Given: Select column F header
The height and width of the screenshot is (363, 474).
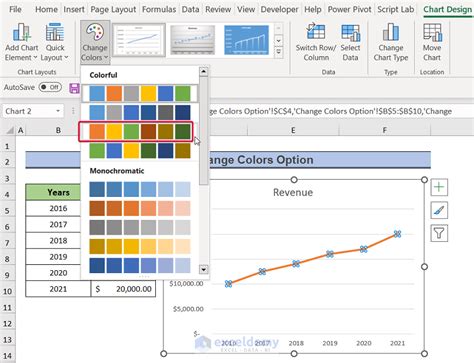Looking at the screenshot, I should (385, 130).
